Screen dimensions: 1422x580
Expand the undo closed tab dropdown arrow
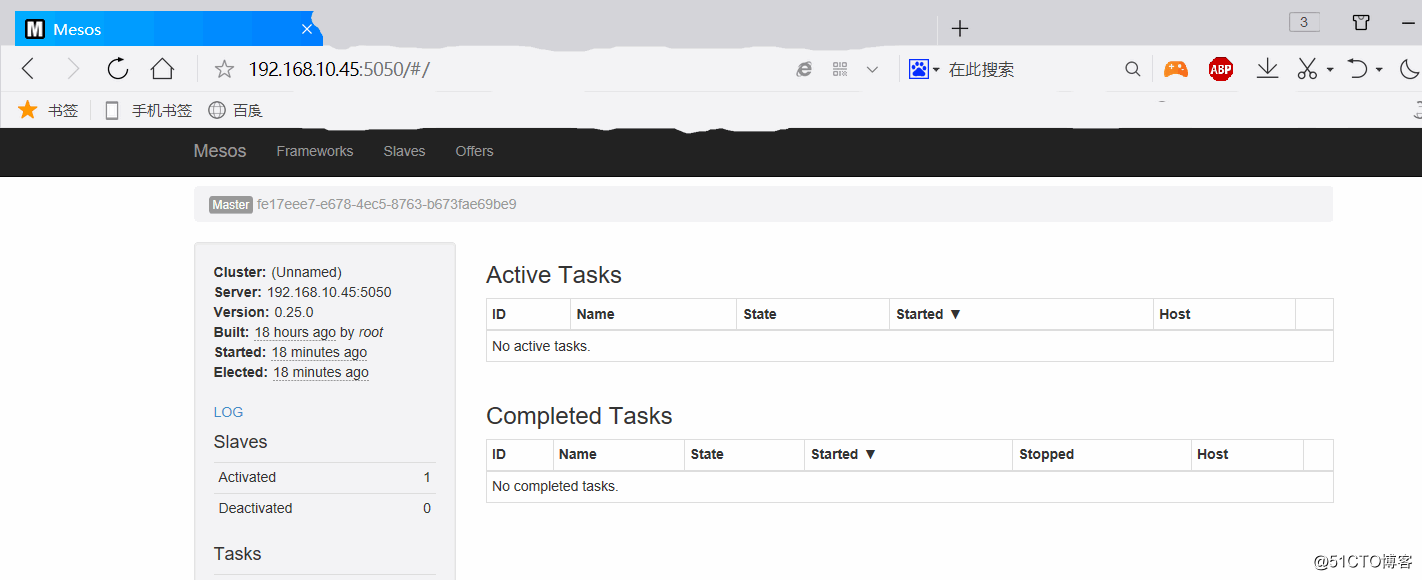[x=1379, y=70]
